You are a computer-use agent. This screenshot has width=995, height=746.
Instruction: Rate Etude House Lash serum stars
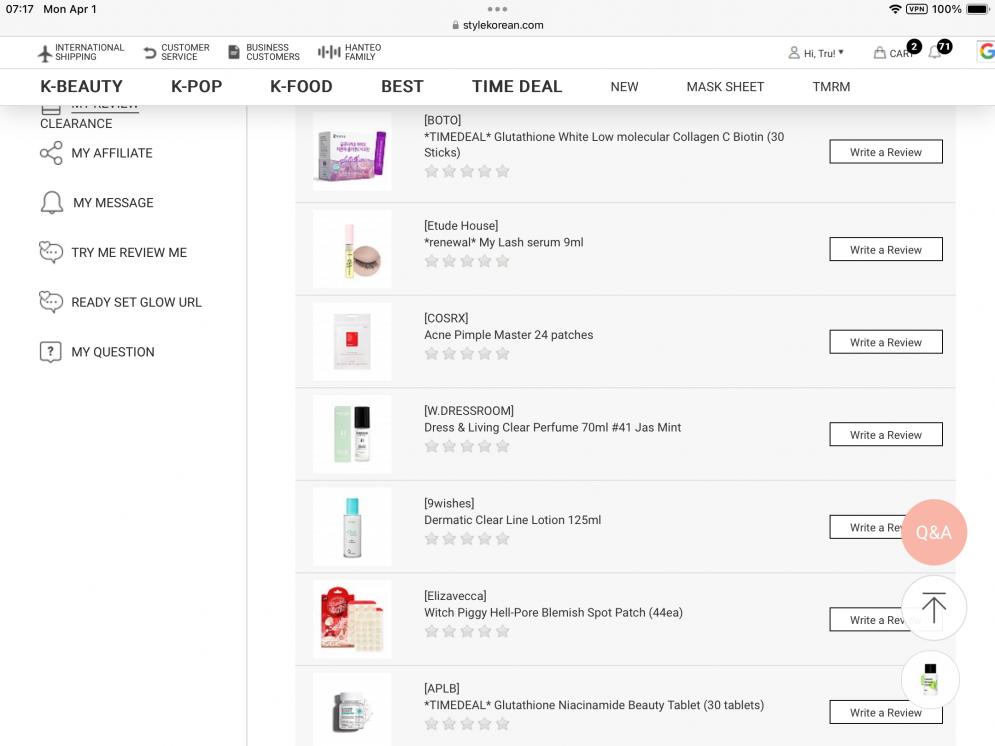pyautogui.click(x=467, y=261)
